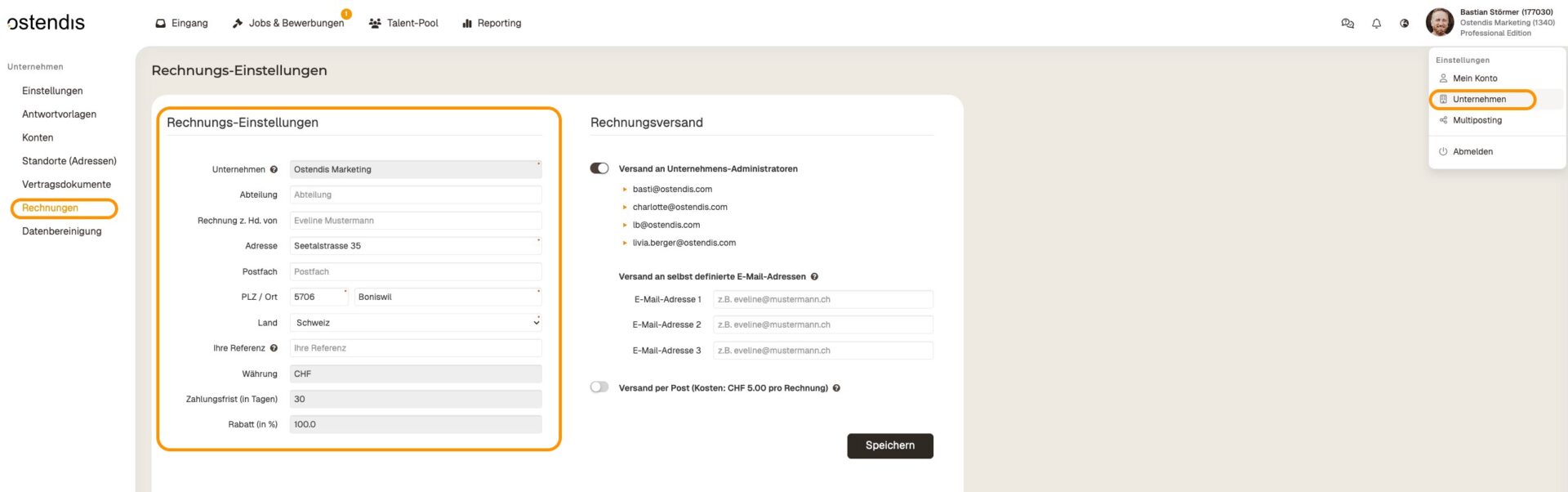Click the Speichern button
Screen dimensions: 1568x492
click(889, 445)
